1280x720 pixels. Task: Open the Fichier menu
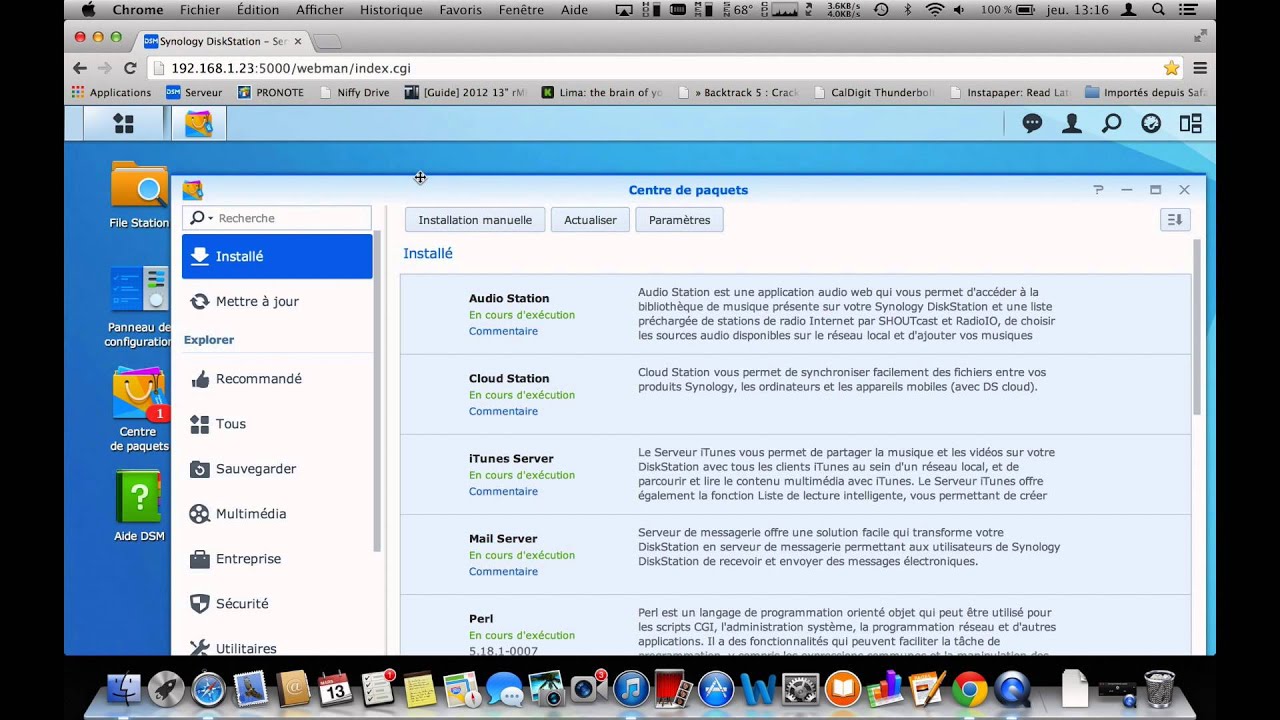pyautogui.click(x=200, y=10)
